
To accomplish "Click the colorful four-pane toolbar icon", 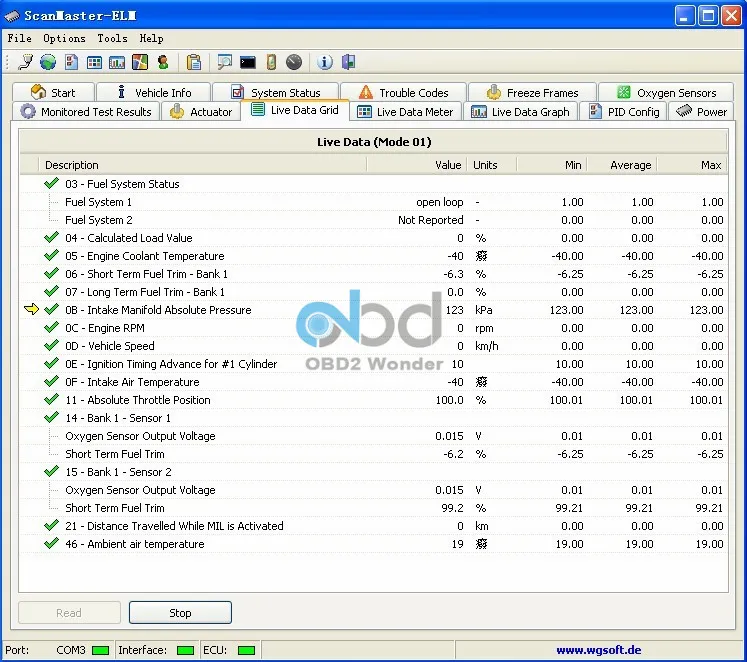I will pos(140,62).
